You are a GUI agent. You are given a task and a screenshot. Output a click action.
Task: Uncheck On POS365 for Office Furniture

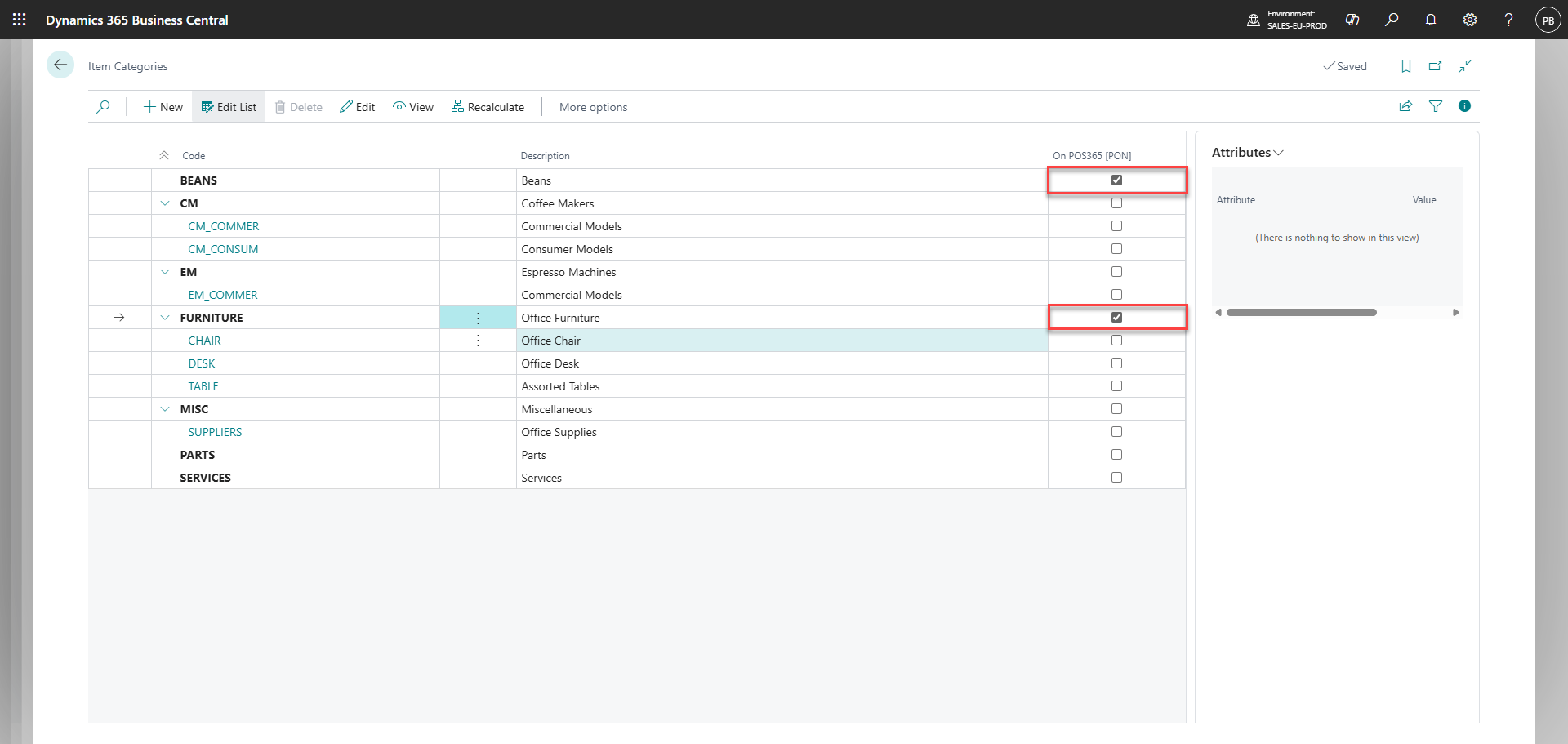1116,318
